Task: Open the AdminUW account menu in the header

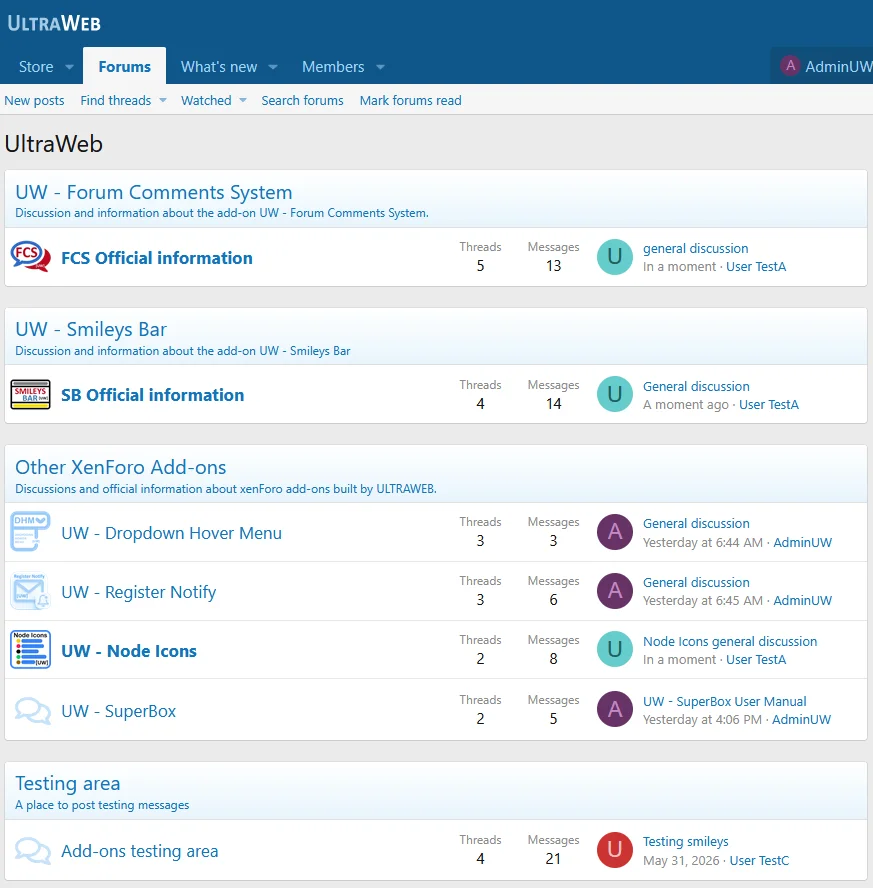Action: click(825, 66)
